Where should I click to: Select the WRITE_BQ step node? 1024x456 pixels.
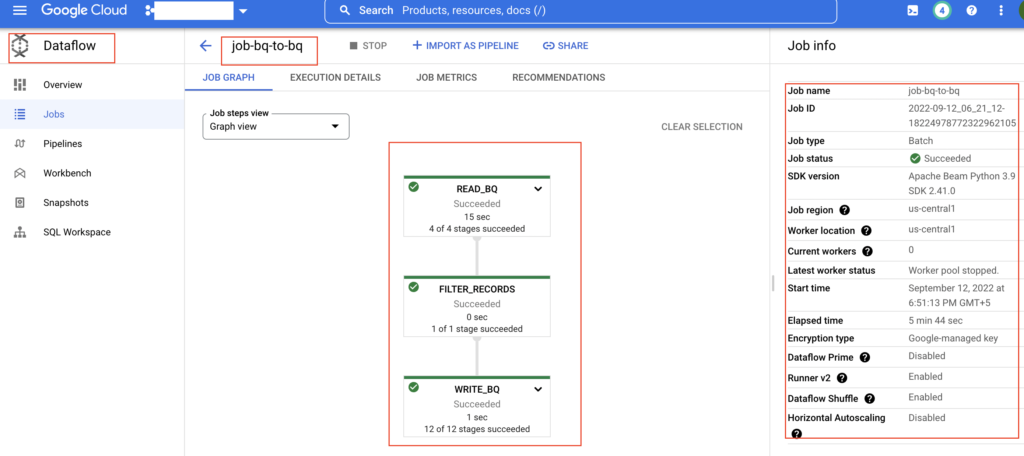click(477, 406)
